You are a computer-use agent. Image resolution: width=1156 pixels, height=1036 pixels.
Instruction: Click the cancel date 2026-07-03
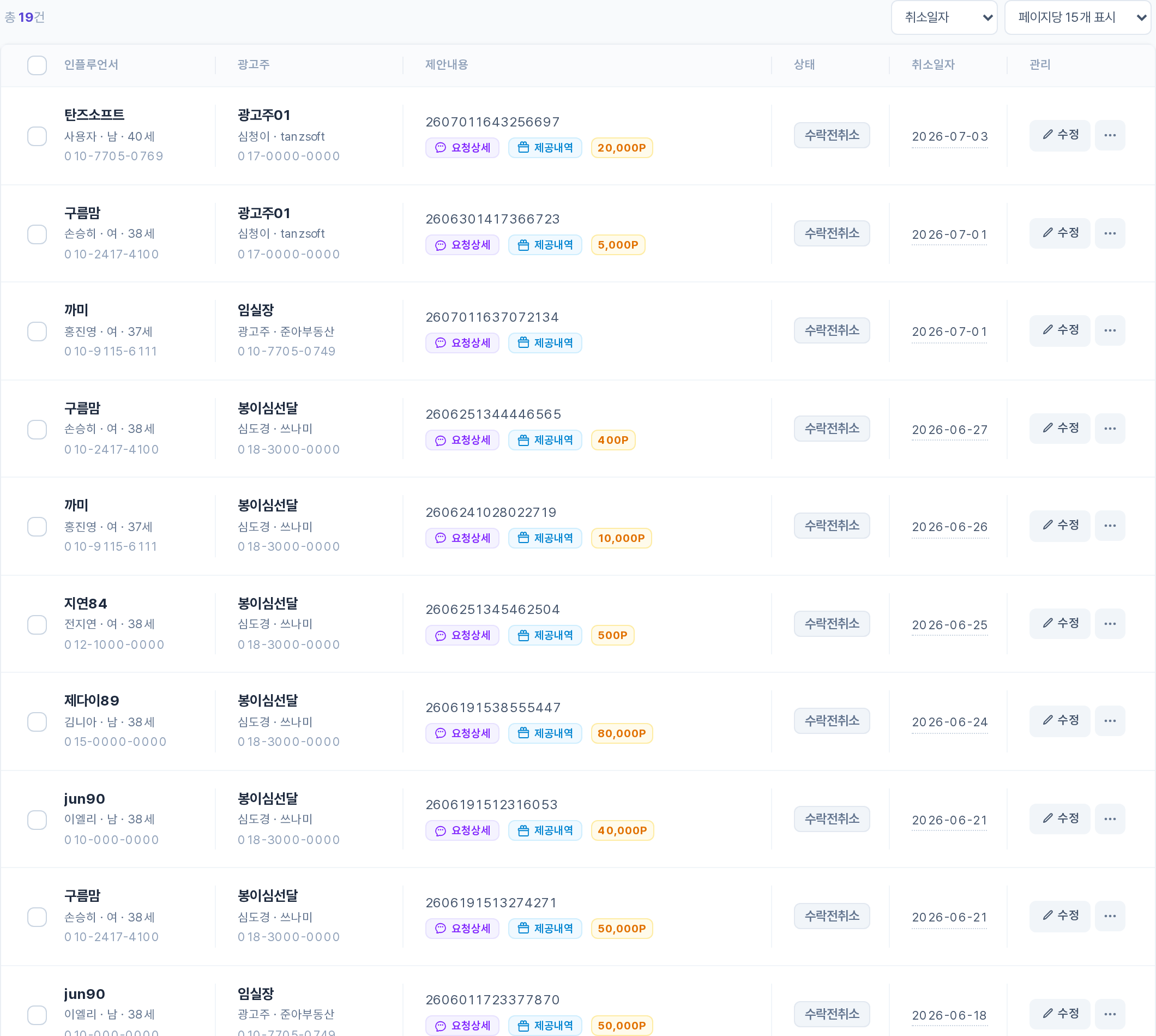pos(949,137)
